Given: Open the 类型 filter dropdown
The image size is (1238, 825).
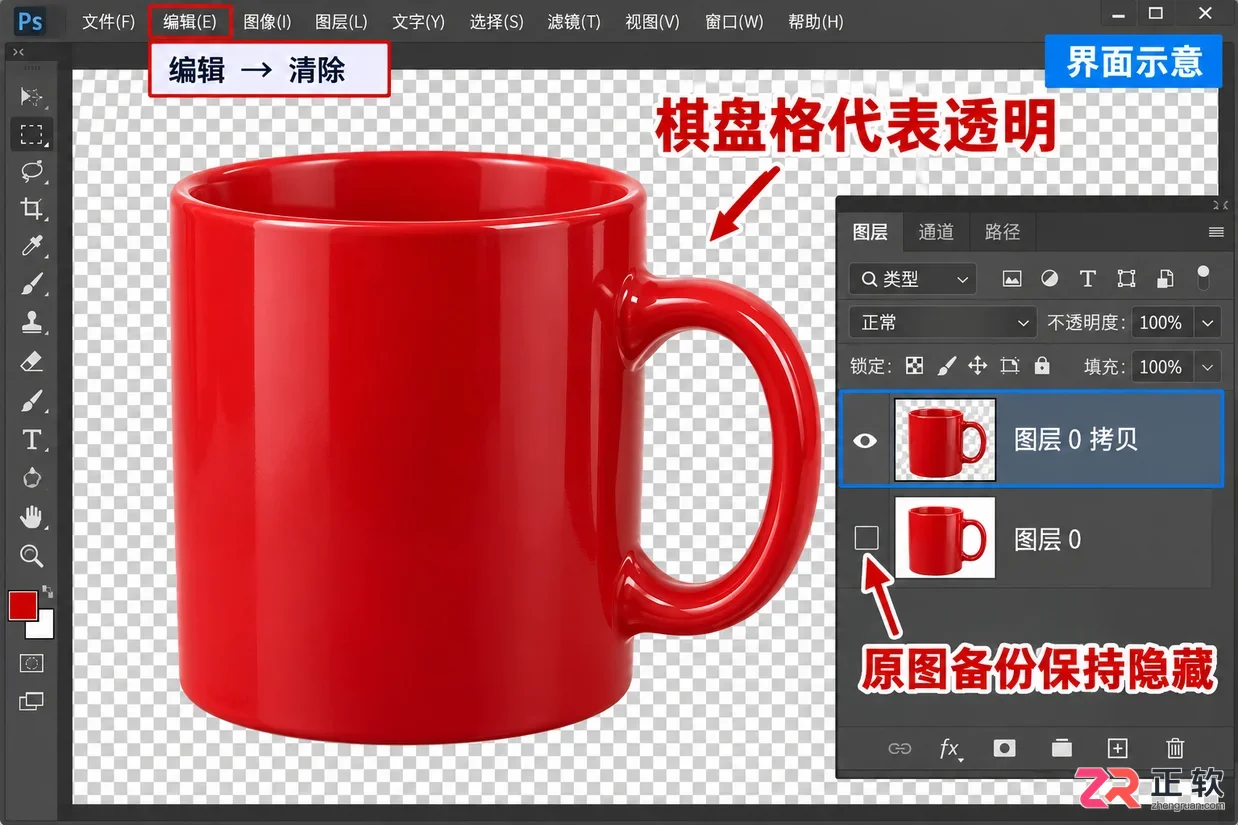Looking at the screenshot, I should pyautogui.click(x=913, y=279).
